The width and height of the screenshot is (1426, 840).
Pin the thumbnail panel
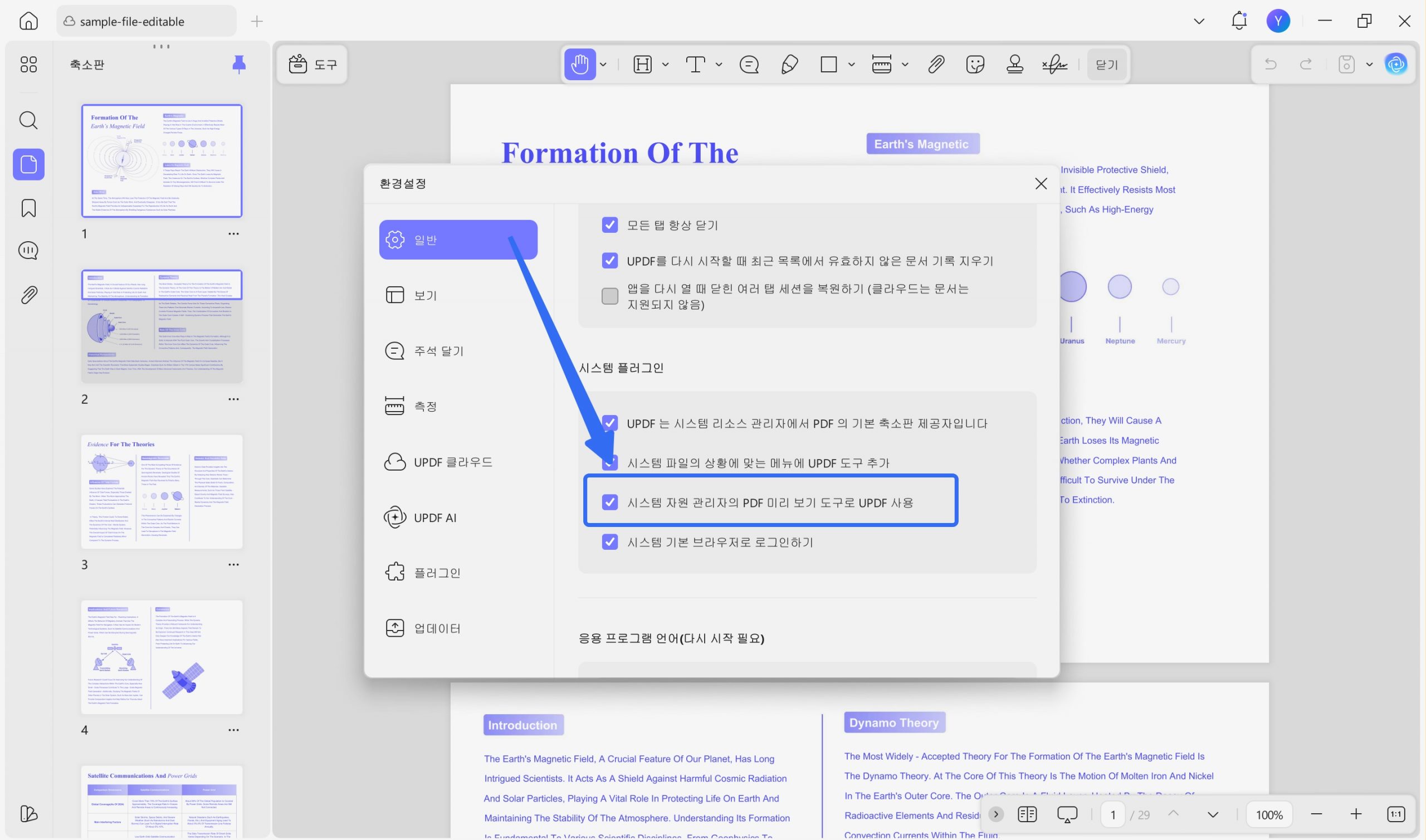click(240, 65)
